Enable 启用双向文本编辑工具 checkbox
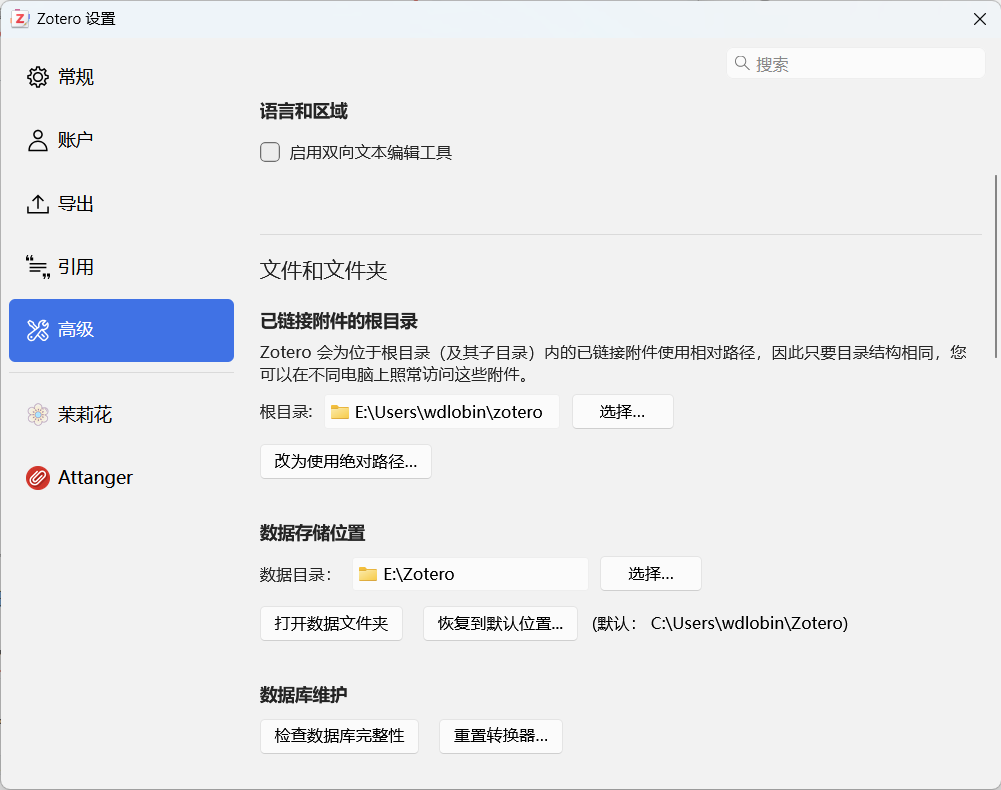1001x790 pixels. point(270,152)
